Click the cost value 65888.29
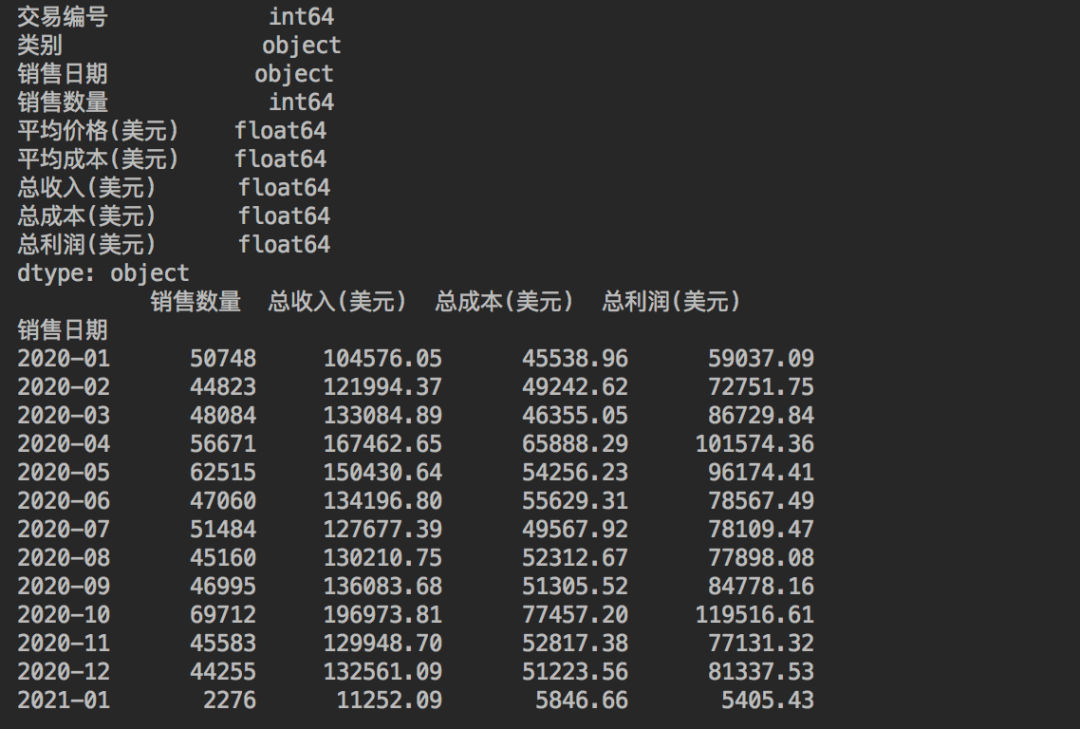Screen dimensions: 1080x729 click(574, 444)
